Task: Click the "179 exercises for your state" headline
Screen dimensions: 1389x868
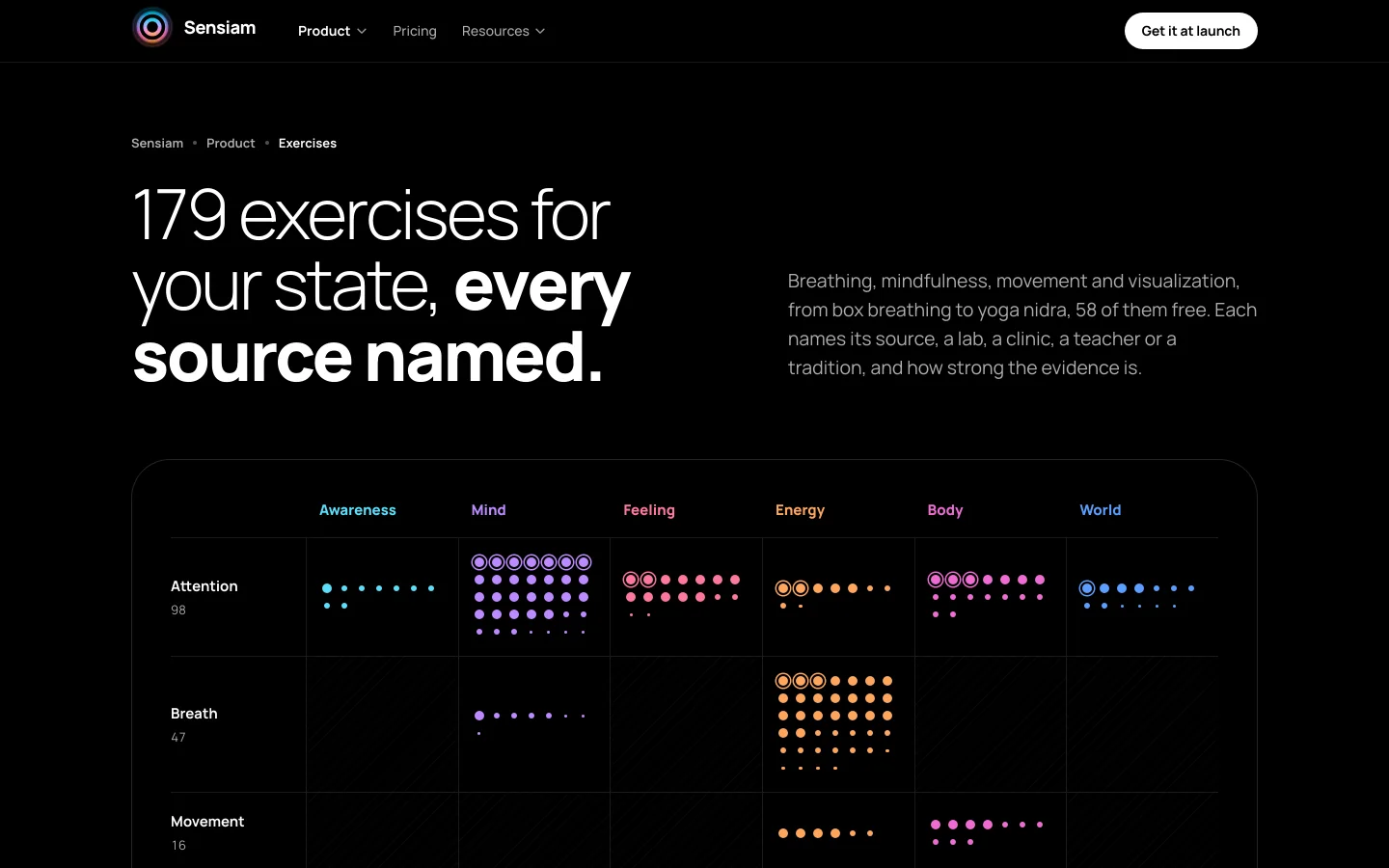Action: tap(382, 285)
